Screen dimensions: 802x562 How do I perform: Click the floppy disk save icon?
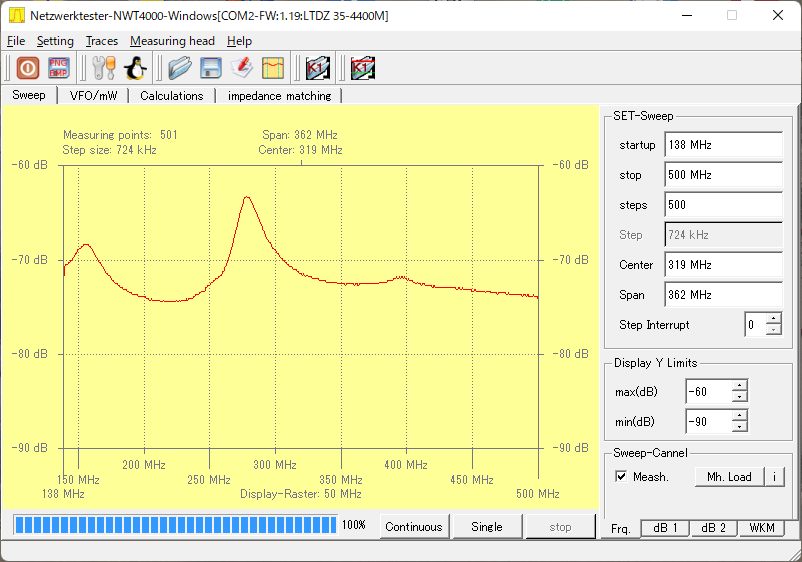[211, 68]
